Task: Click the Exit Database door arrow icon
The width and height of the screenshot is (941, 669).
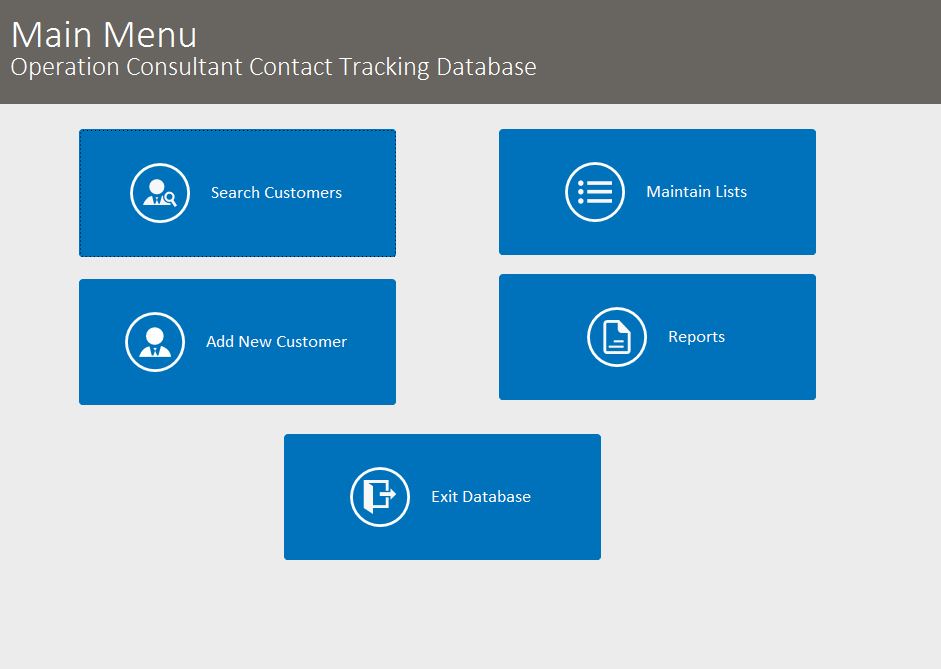Action: point(380,497)
